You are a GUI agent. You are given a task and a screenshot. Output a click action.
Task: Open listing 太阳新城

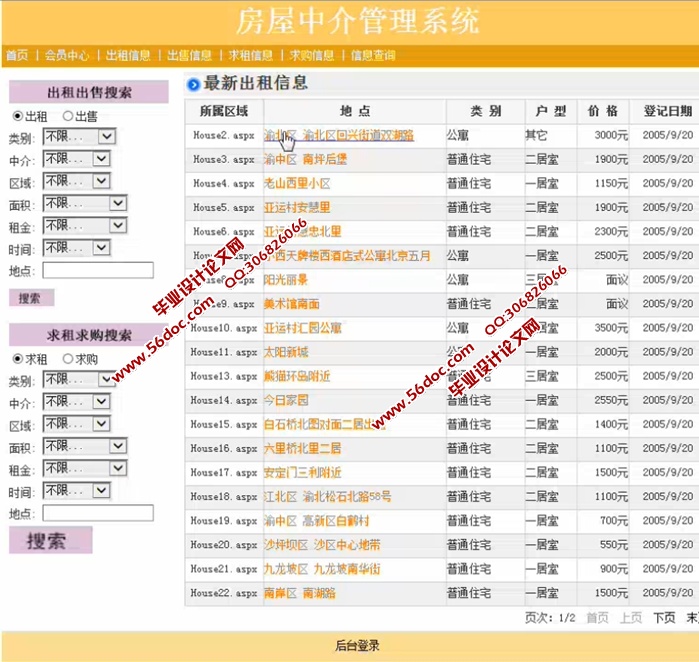[x=286, y=352]
